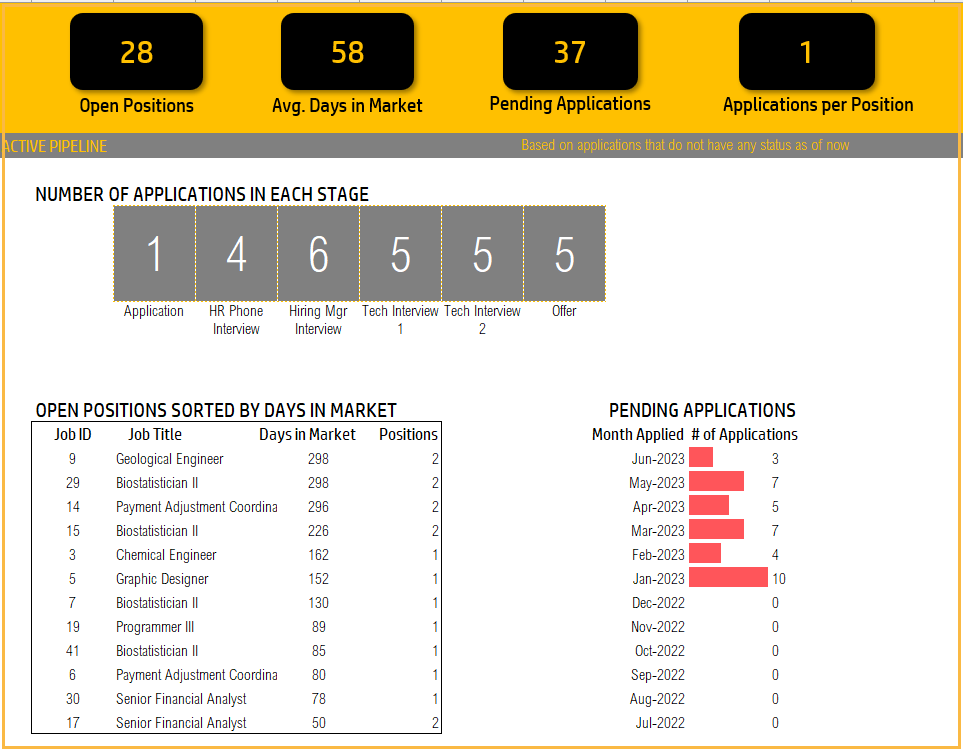
Task: Select the 'Chemical Engineer' job title cell
Action: click(166, 555)
